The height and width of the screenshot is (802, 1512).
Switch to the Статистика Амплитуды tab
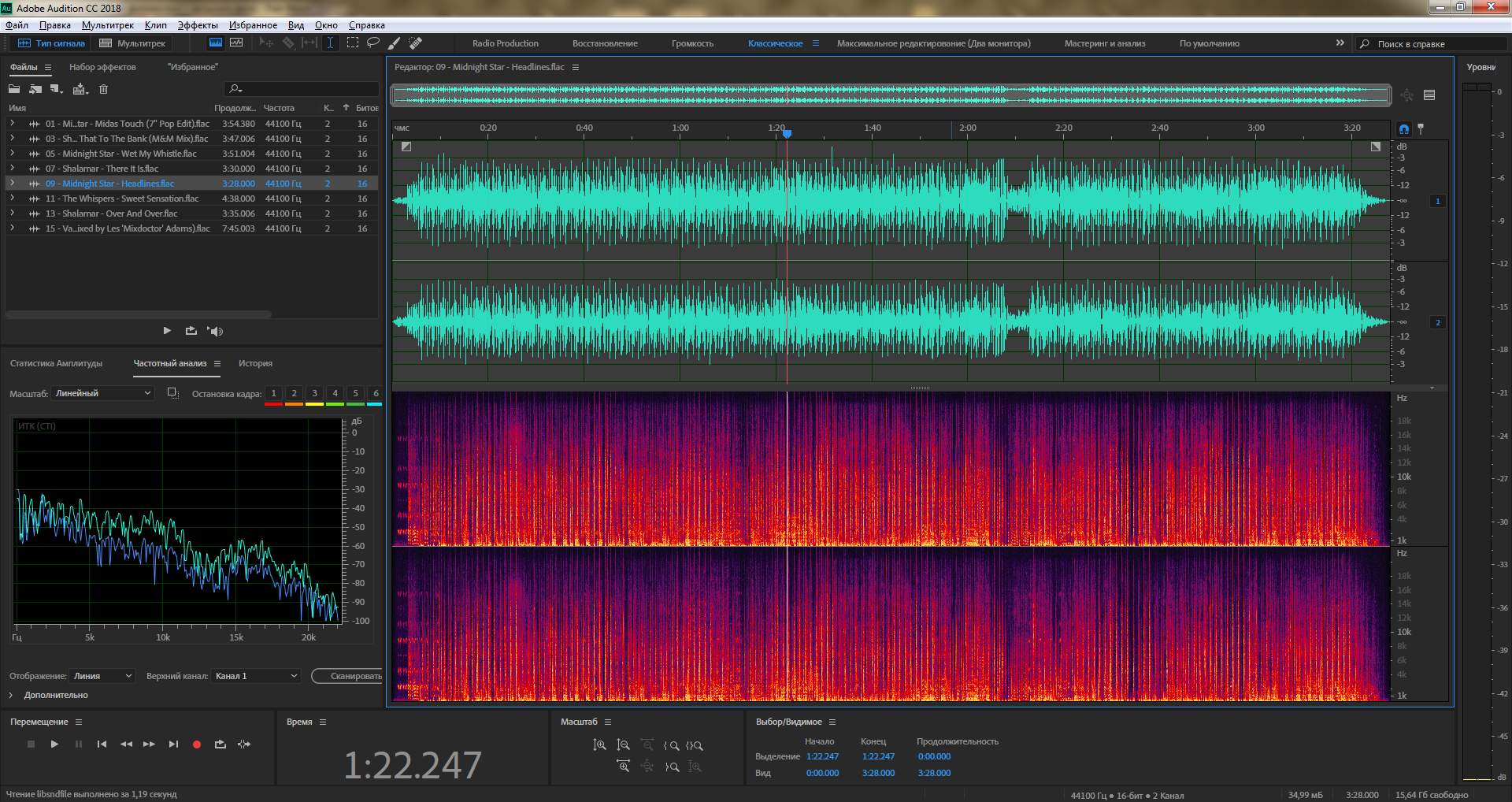click(57, 363)
